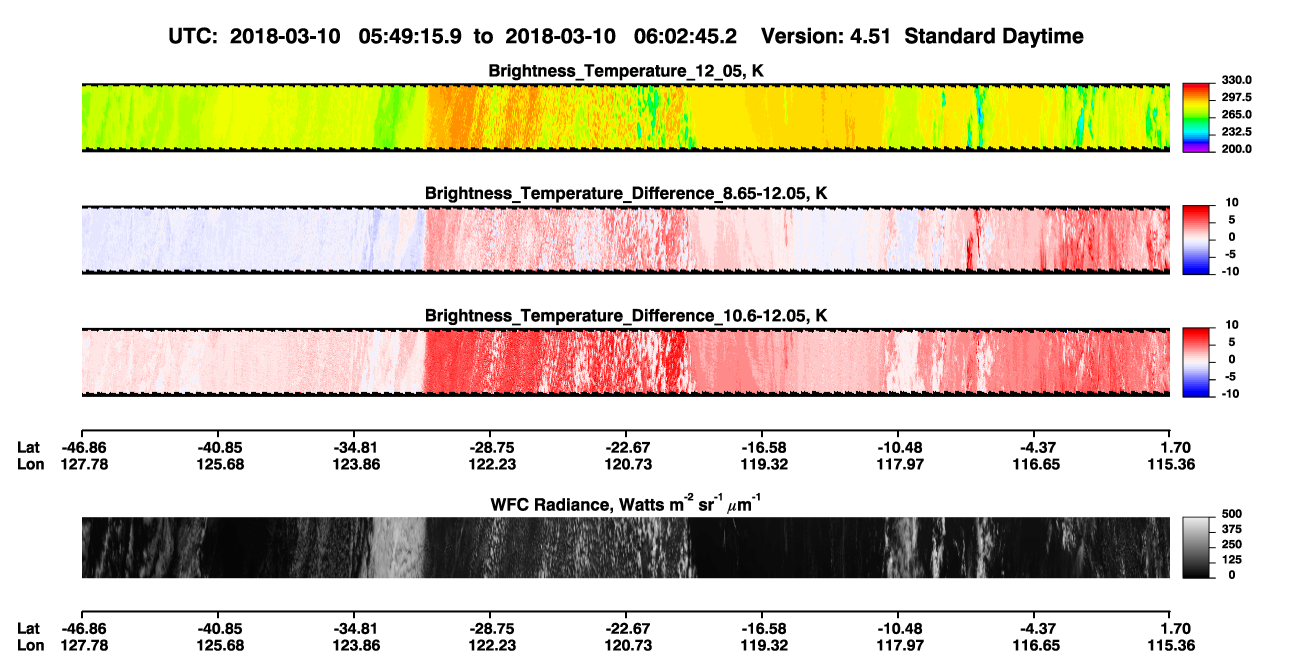Viewport: 1300px width, 667px height.
Task: Click the 'Lat' label on the bottom coordinate axis
Action: (x=28, y=628)
